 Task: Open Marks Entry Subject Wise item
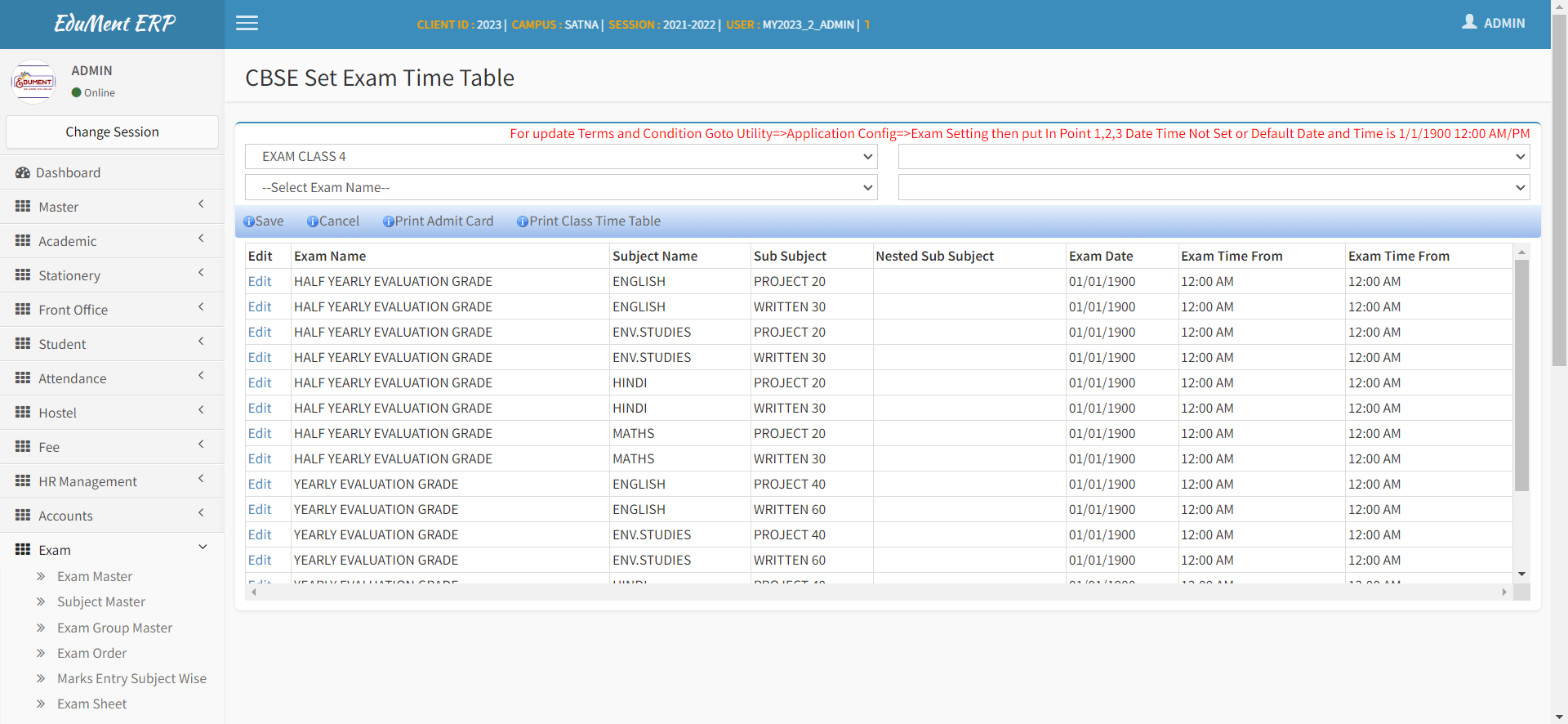click(x=131, y=678)
